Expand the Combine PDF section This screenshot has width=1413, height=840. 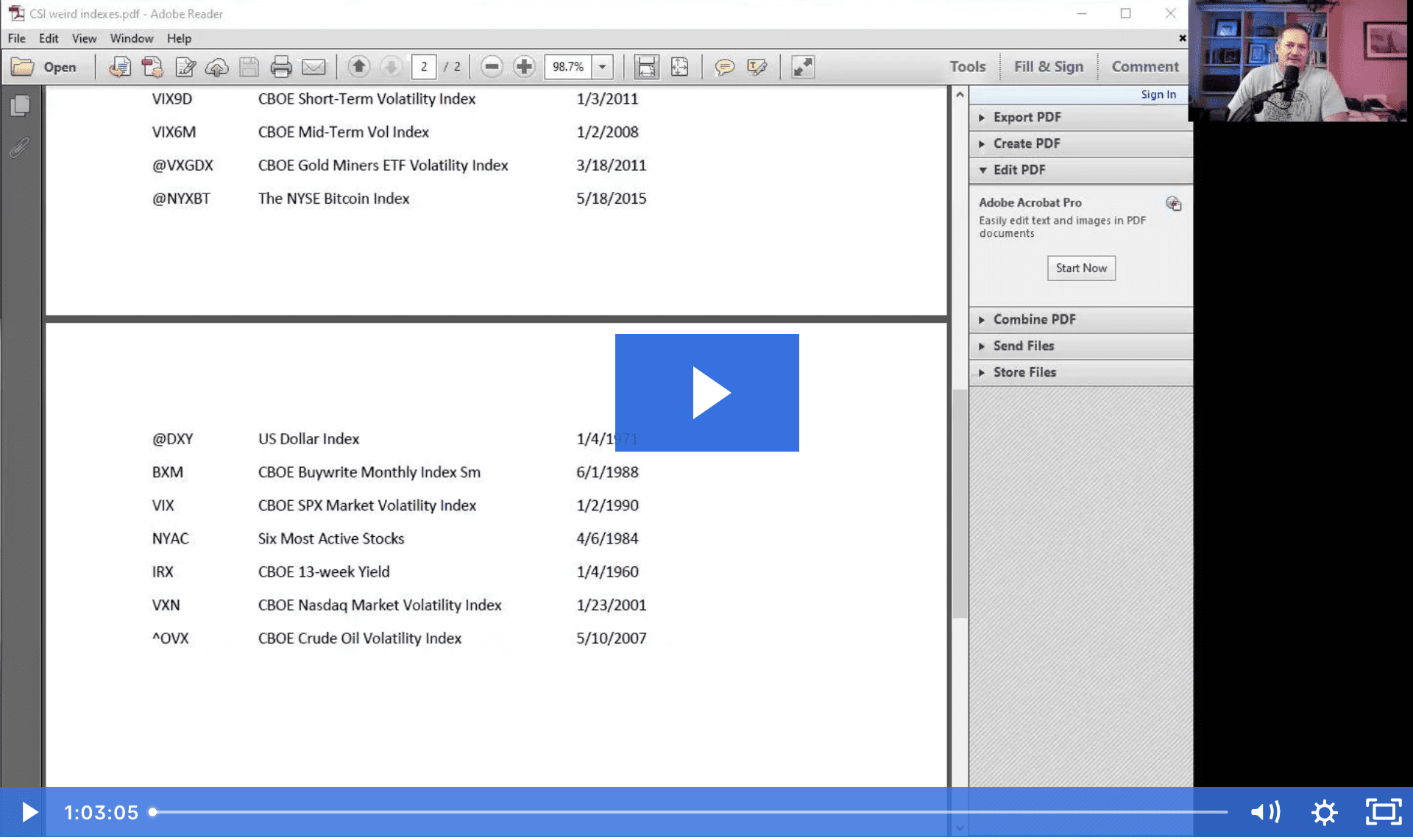[1080, 319]
